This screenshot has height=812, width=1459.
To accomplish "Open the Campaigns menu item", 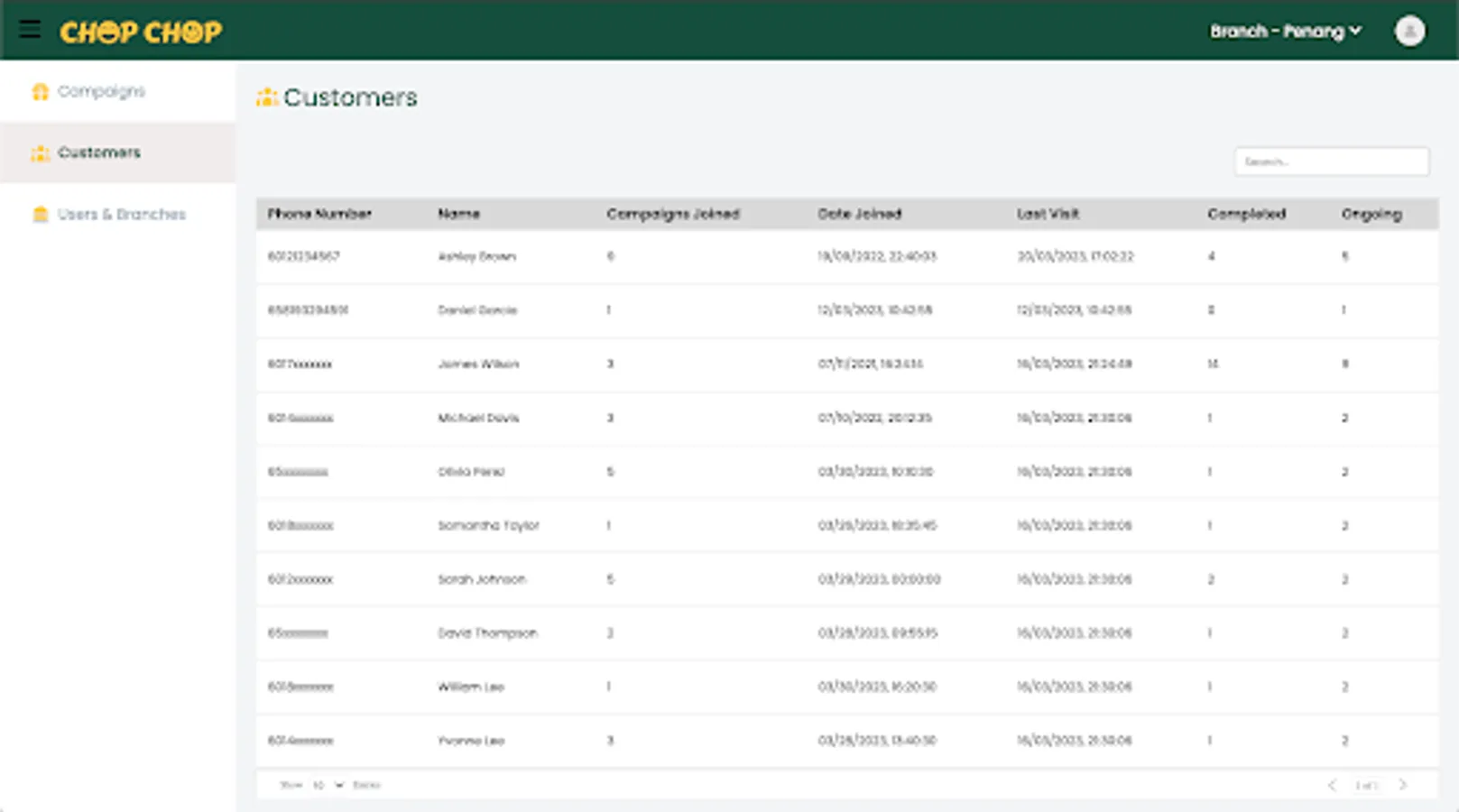I will tap(101, 91).
